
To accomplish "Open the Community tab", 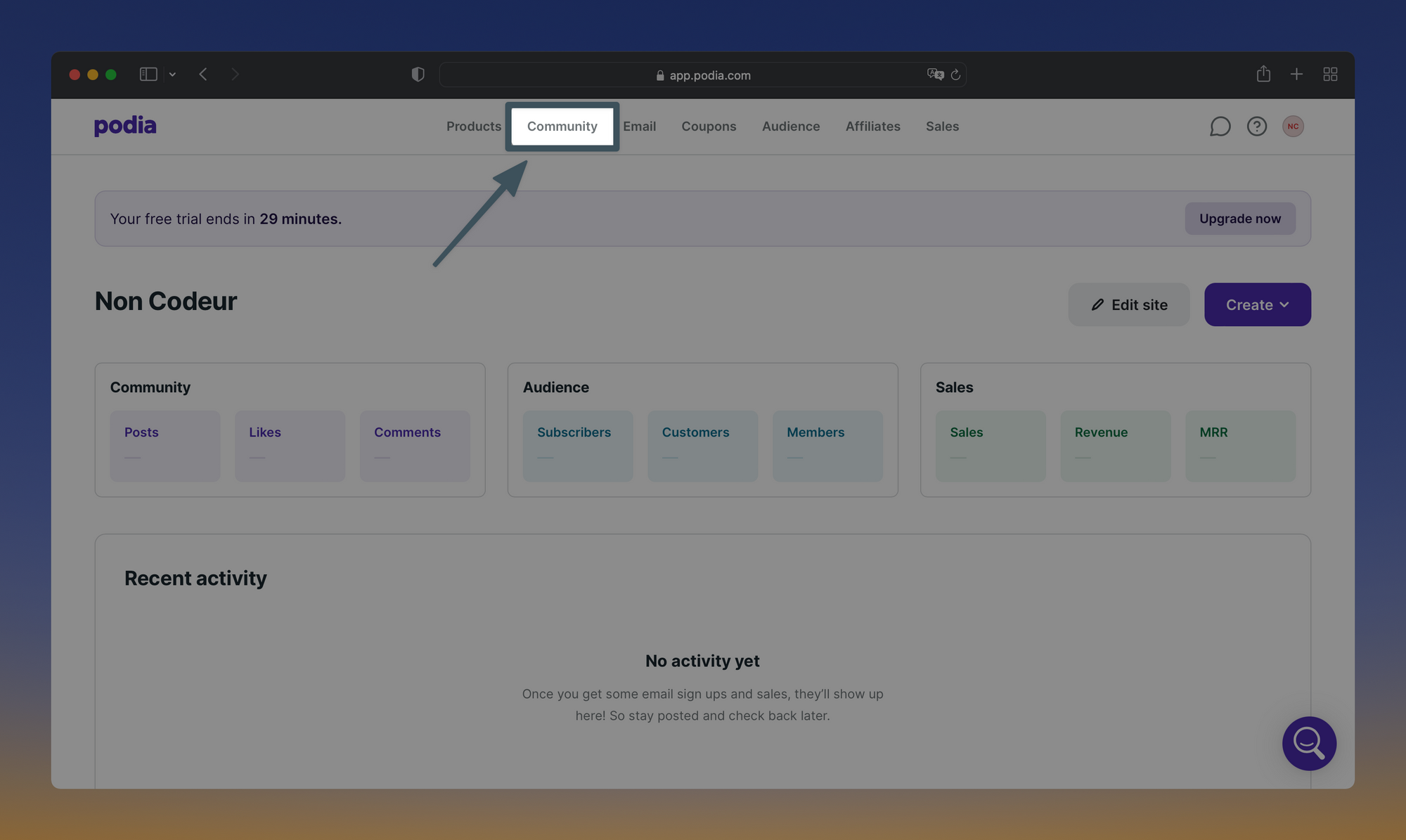I will (x=562, y=127).
